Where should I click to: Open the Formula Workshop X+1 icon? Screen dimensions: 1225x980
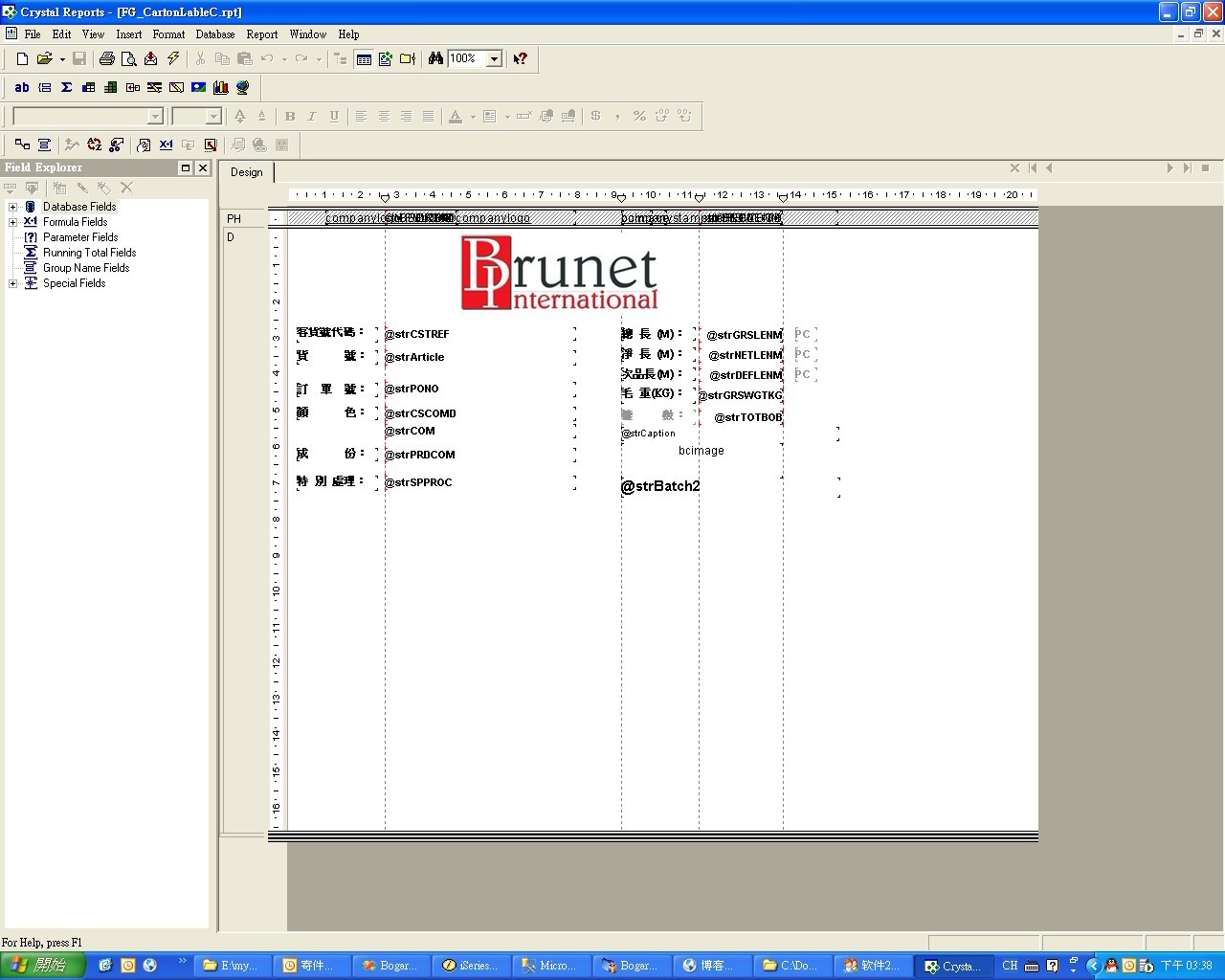pyautogui.click(x=166, y=145)
